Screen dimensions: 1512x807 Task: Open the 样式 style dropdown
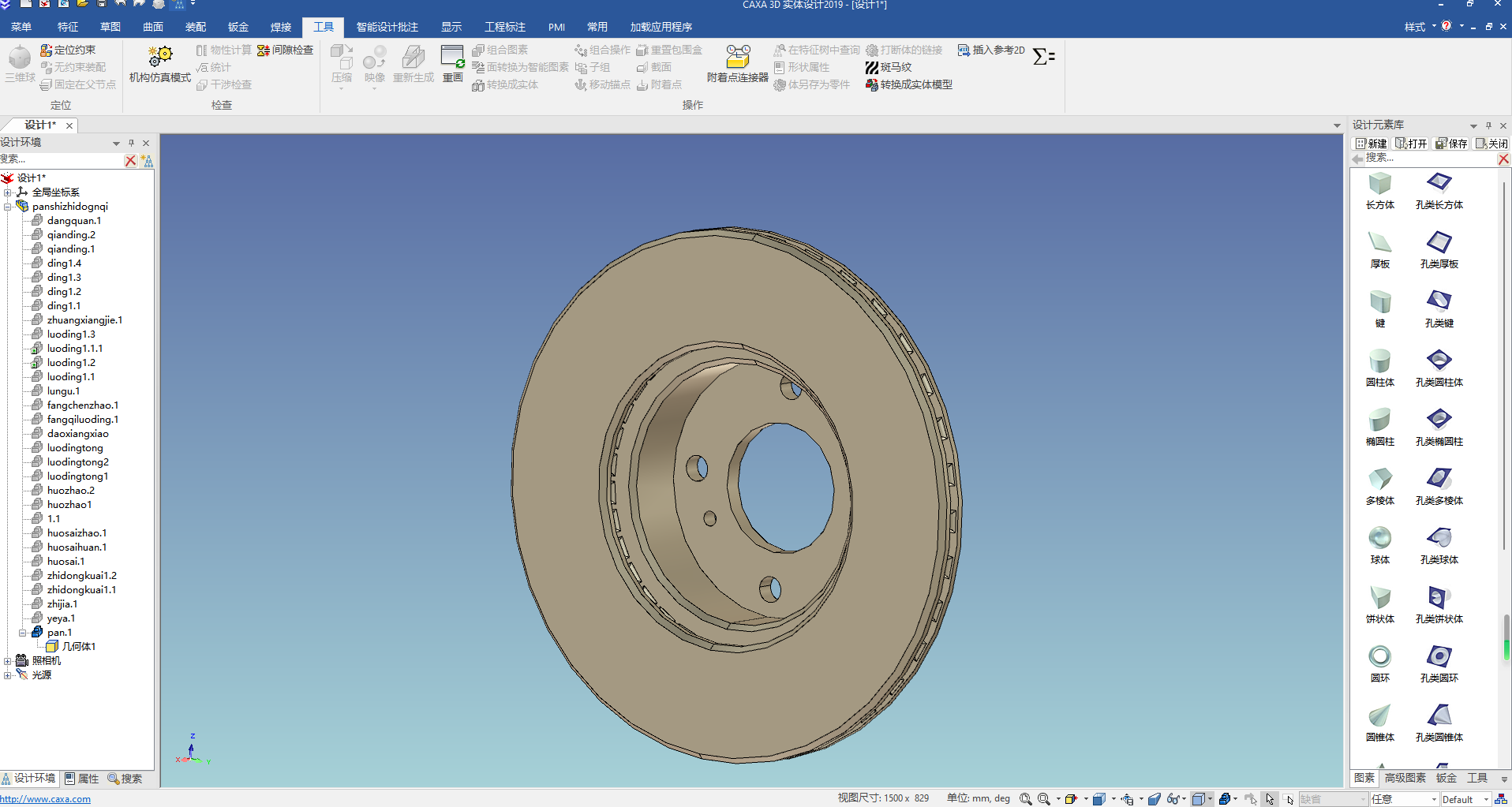point(1420,27)
